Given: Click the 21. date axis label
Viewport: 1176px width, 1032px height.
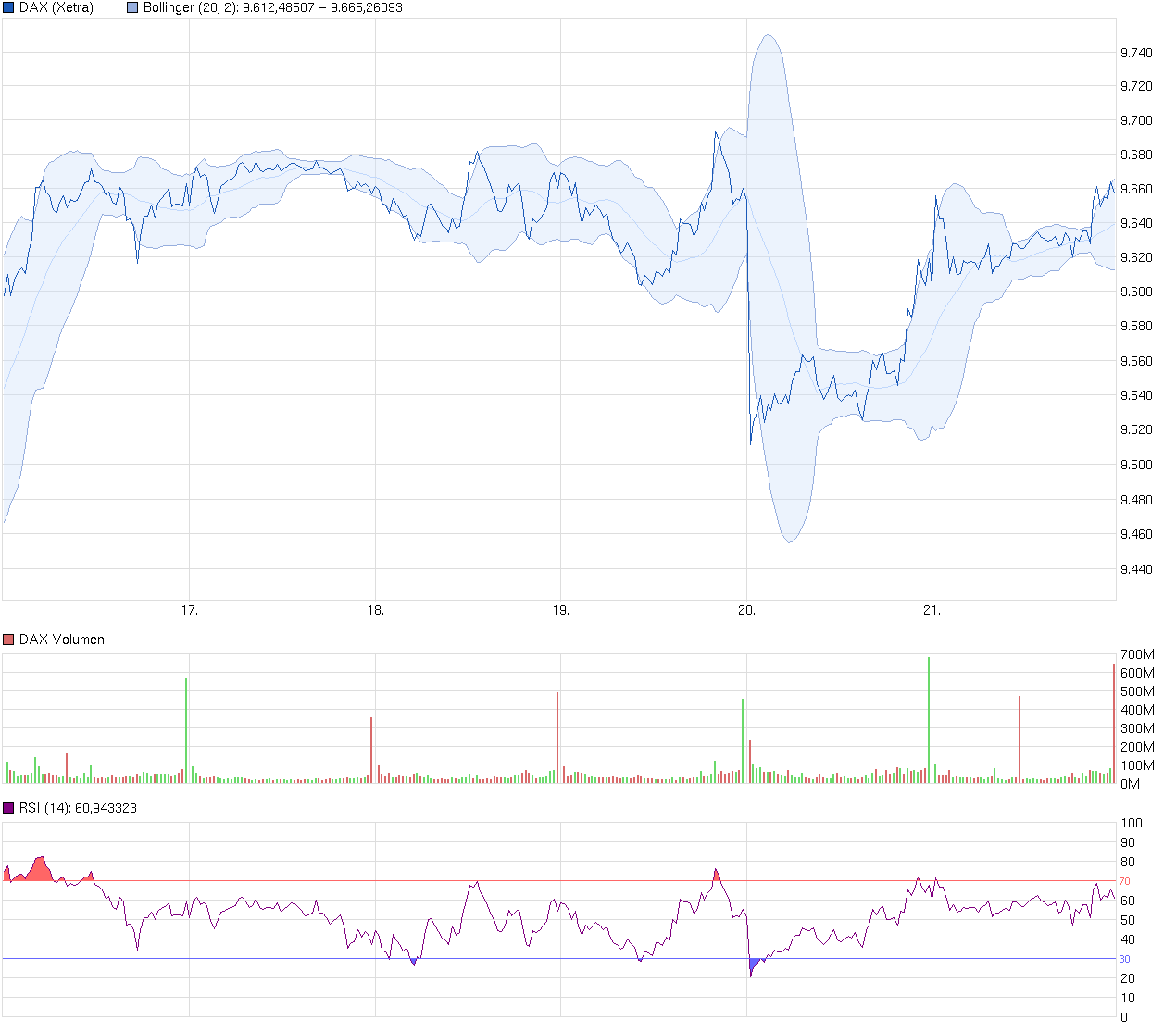Looking at the screenshot, I should tap(932, 610).
